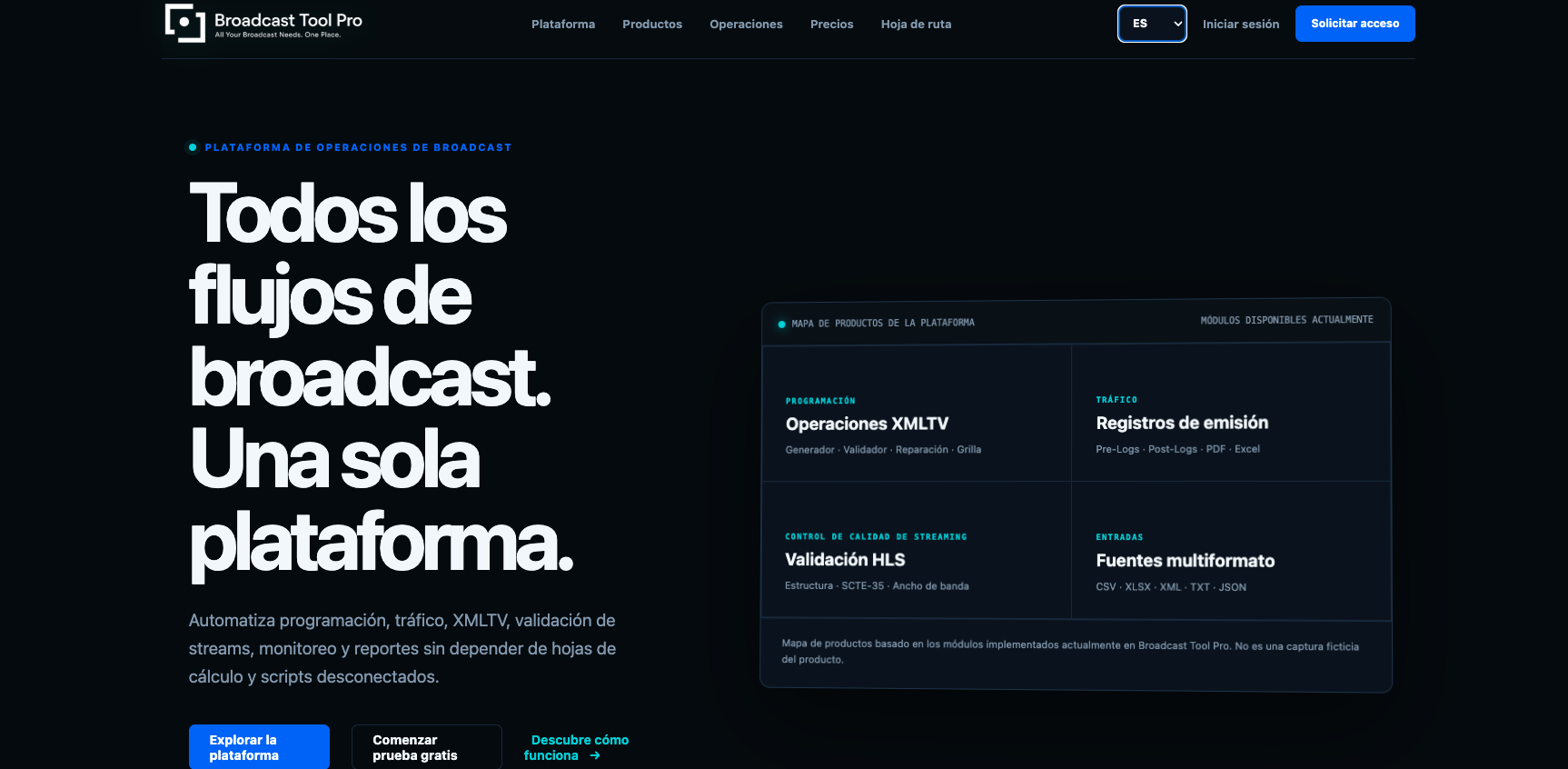Select the Validación HLS card title

point(845,560)
